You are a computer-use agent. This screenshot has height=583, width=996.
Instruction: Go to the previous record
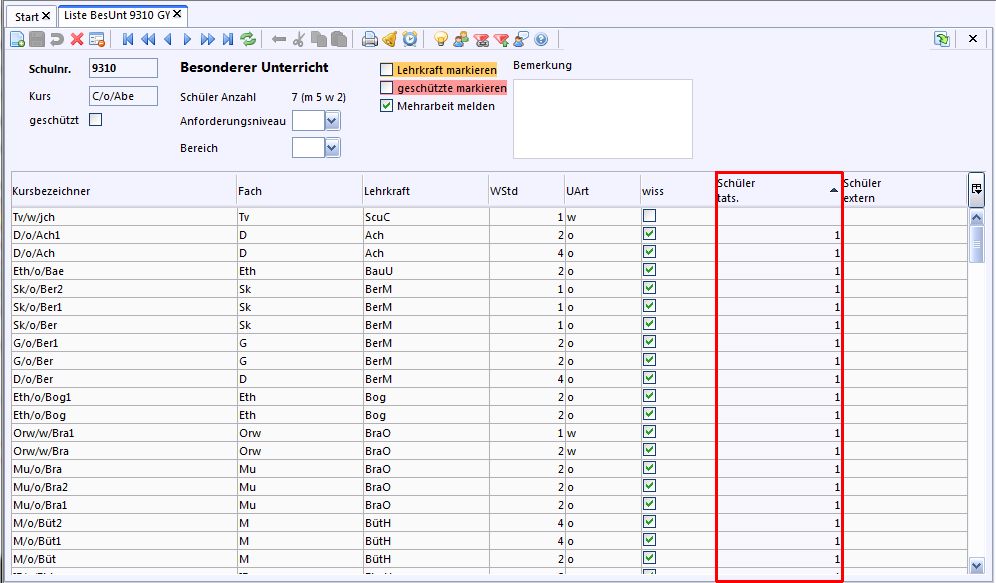pos(168,39)
